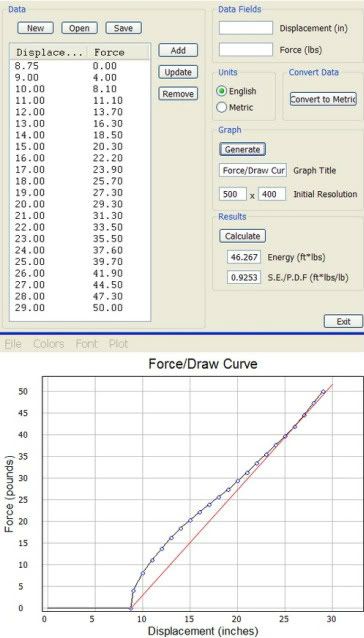Select Metric units radio button
Screen dimensions: 364x638
(222, 107)
